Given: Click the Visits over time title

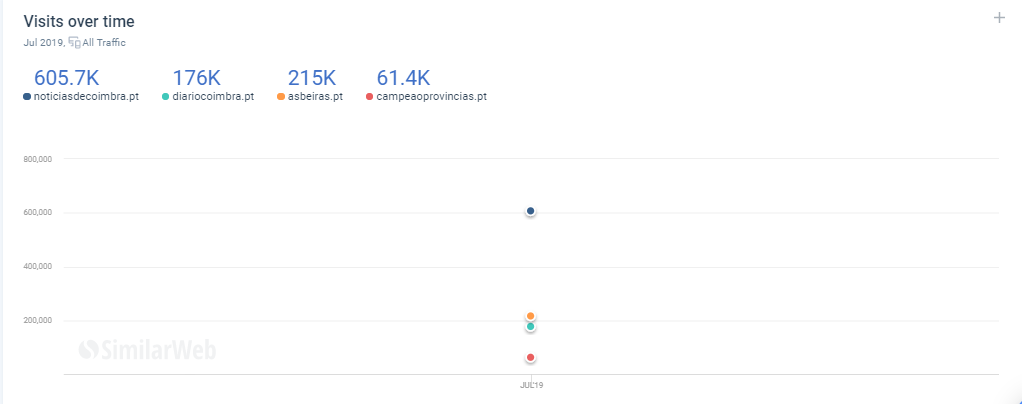Looking at the screenshot, I should pos(79,22).
